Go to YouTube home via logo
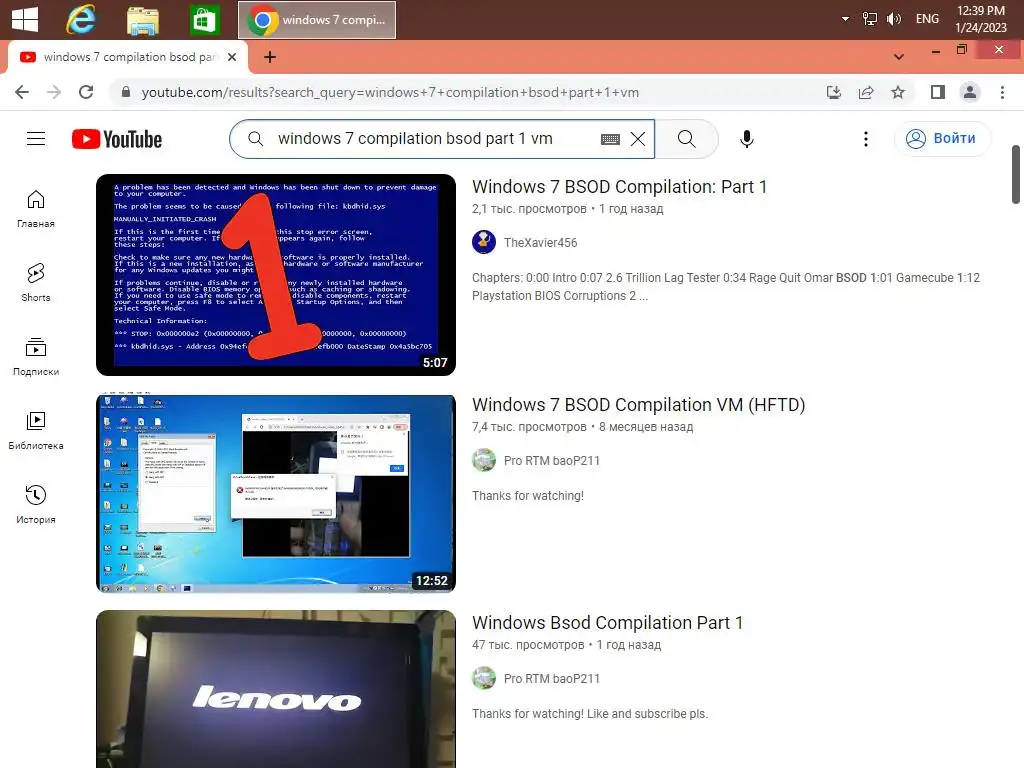 click(117, 139)
